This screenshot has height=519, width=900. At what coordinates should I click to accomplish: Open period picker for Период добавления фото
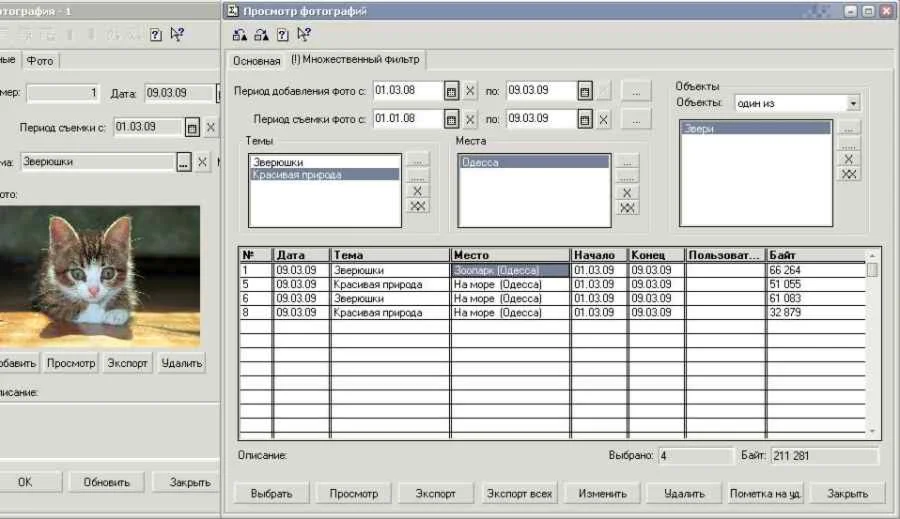[635, 91]
